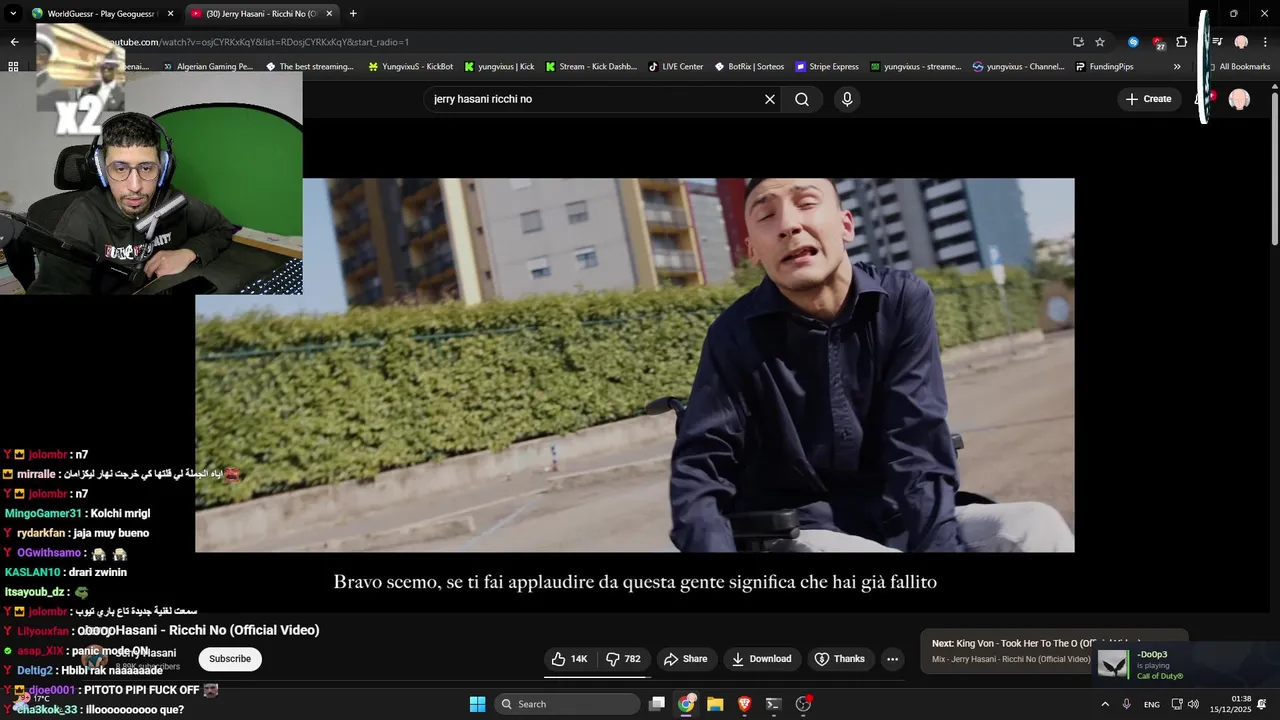Go back to the previous page
Viewport: 1280px width, 720px height.
click(x=14, y=42)
